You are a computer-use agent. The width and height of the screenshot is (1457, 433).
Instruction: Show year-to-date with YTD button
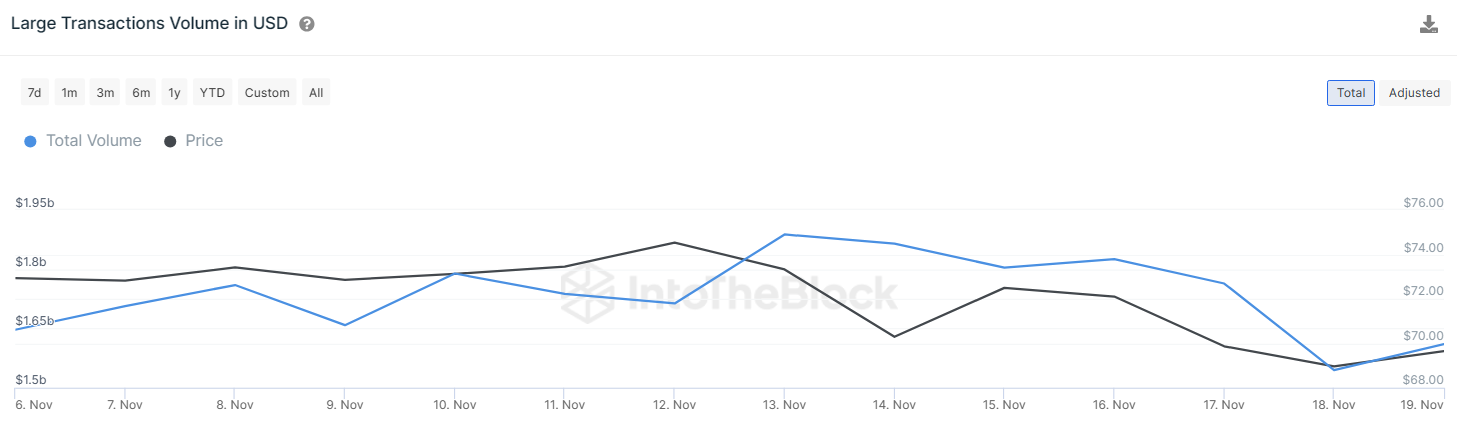212,93
